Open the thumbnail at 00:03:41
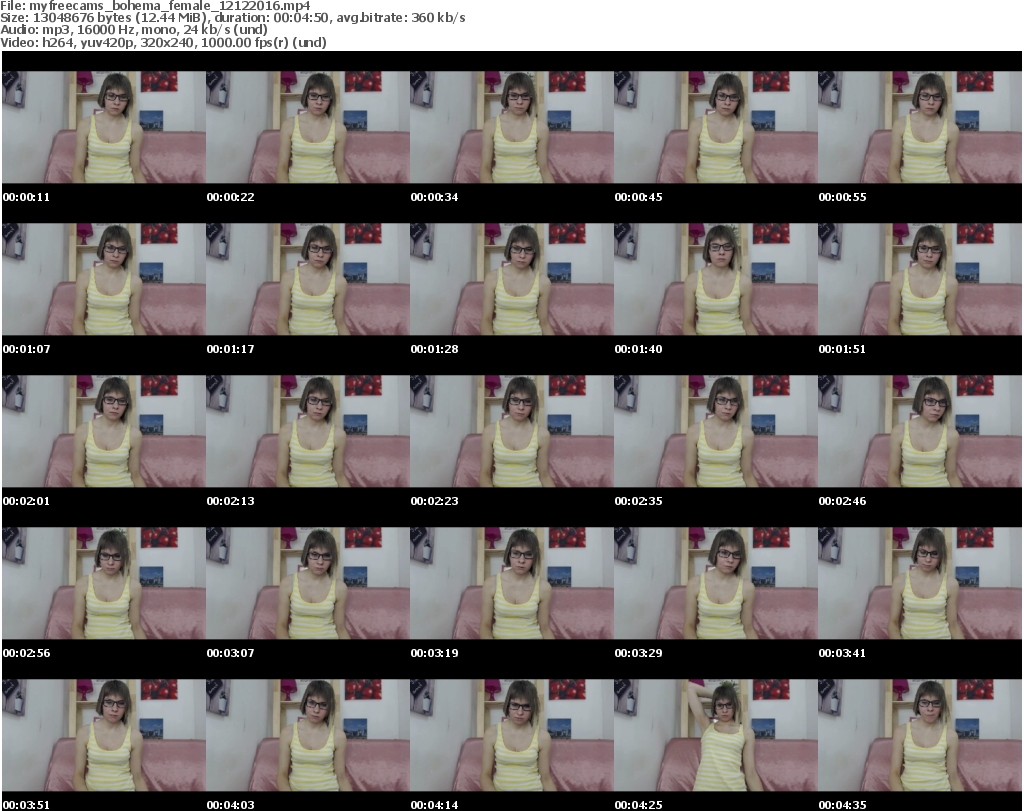1024x811 pixels. [920, 583]
